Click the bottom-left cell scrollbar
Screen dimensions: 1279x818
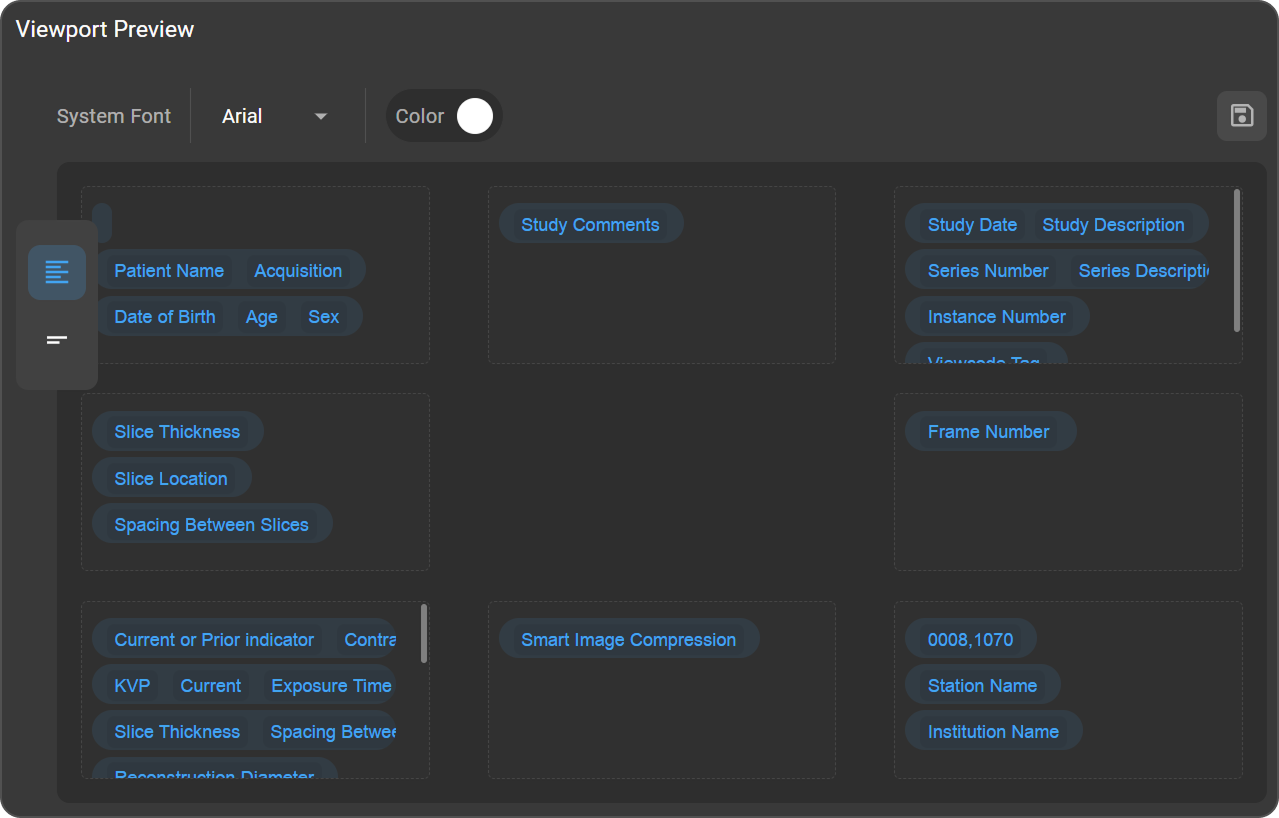click(x=424, y=633)
